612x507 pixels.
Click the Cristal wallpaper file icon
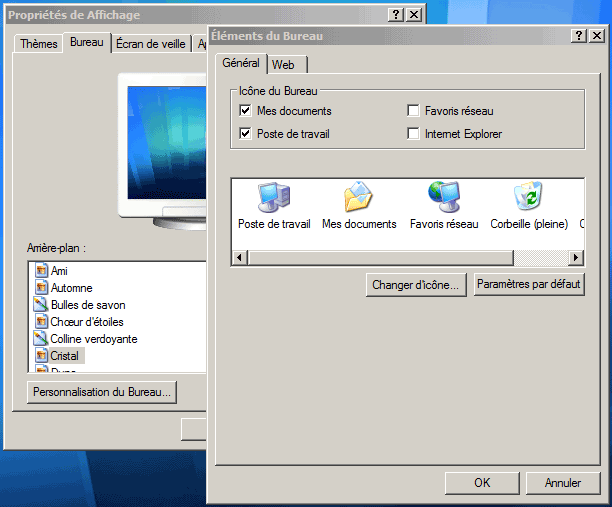pos(41,355)
